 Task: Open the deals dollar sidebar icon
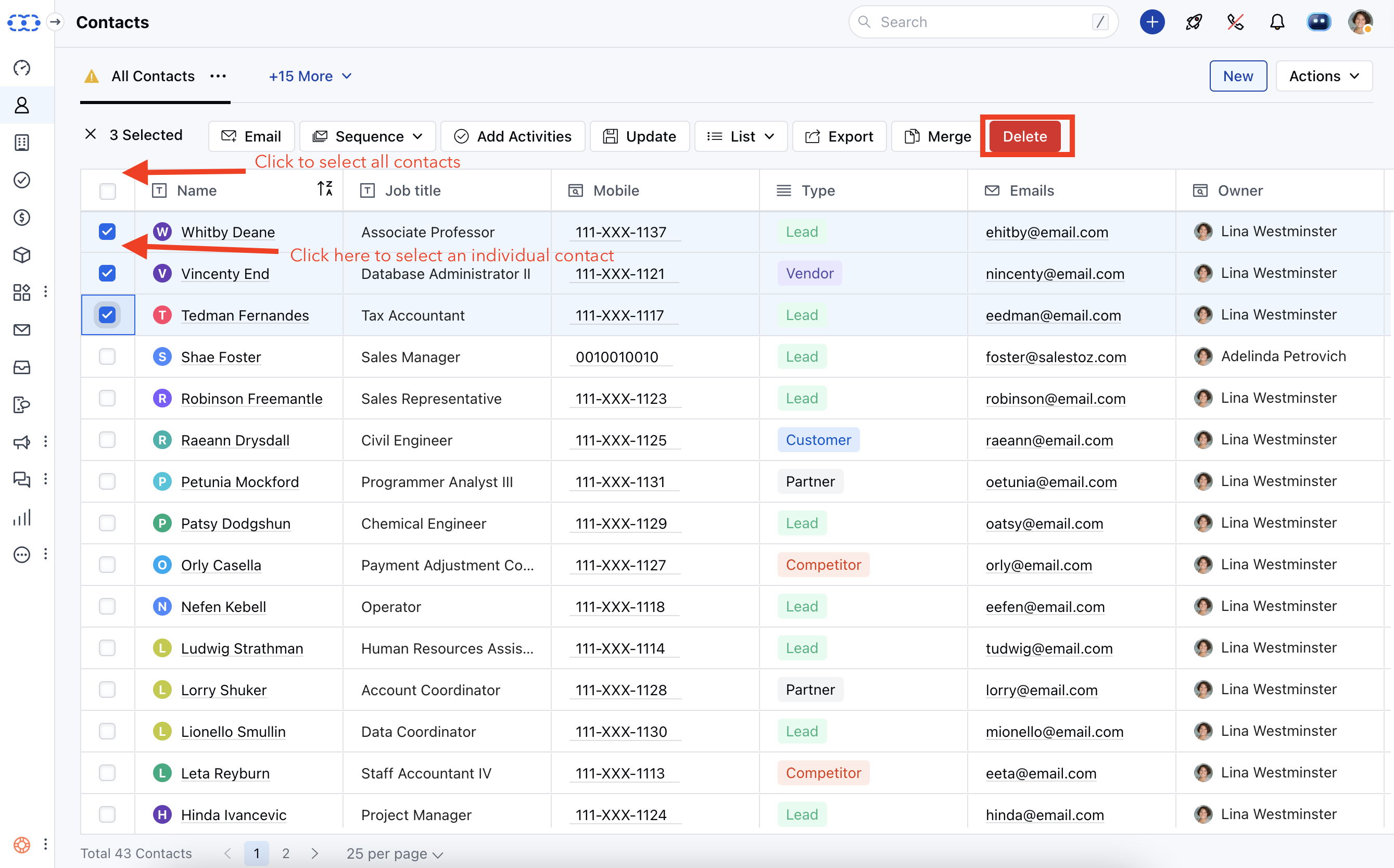[x=22, y=218]
